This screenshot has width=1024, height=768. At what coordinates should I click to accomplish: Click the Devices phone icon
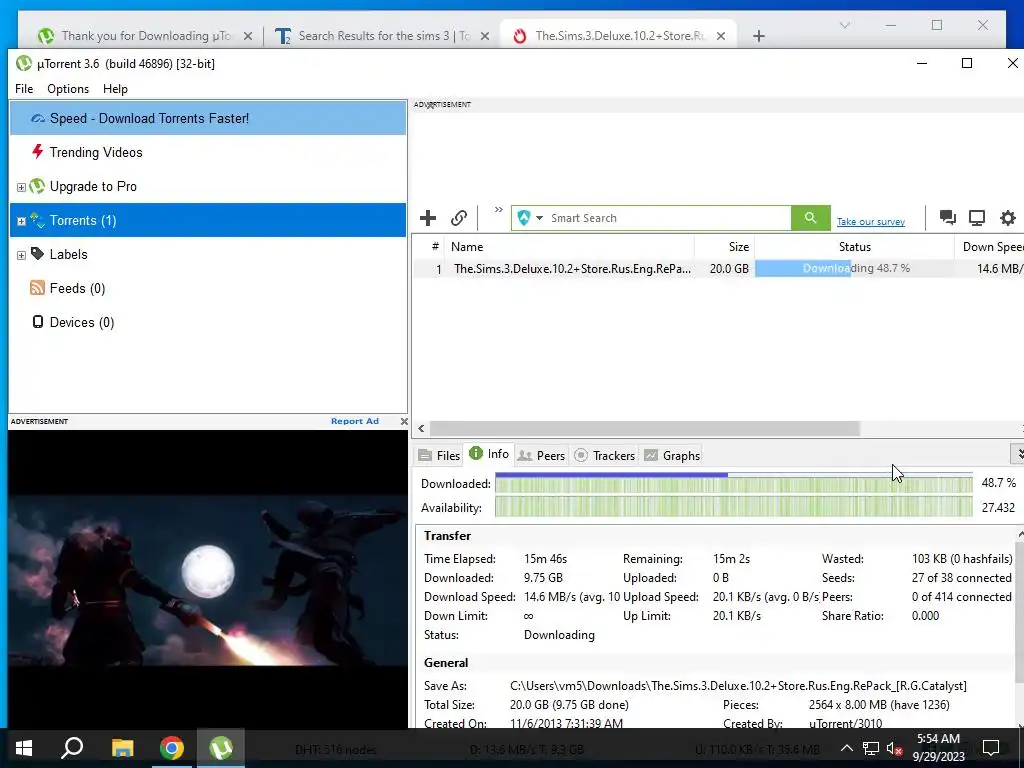[38, 322]
